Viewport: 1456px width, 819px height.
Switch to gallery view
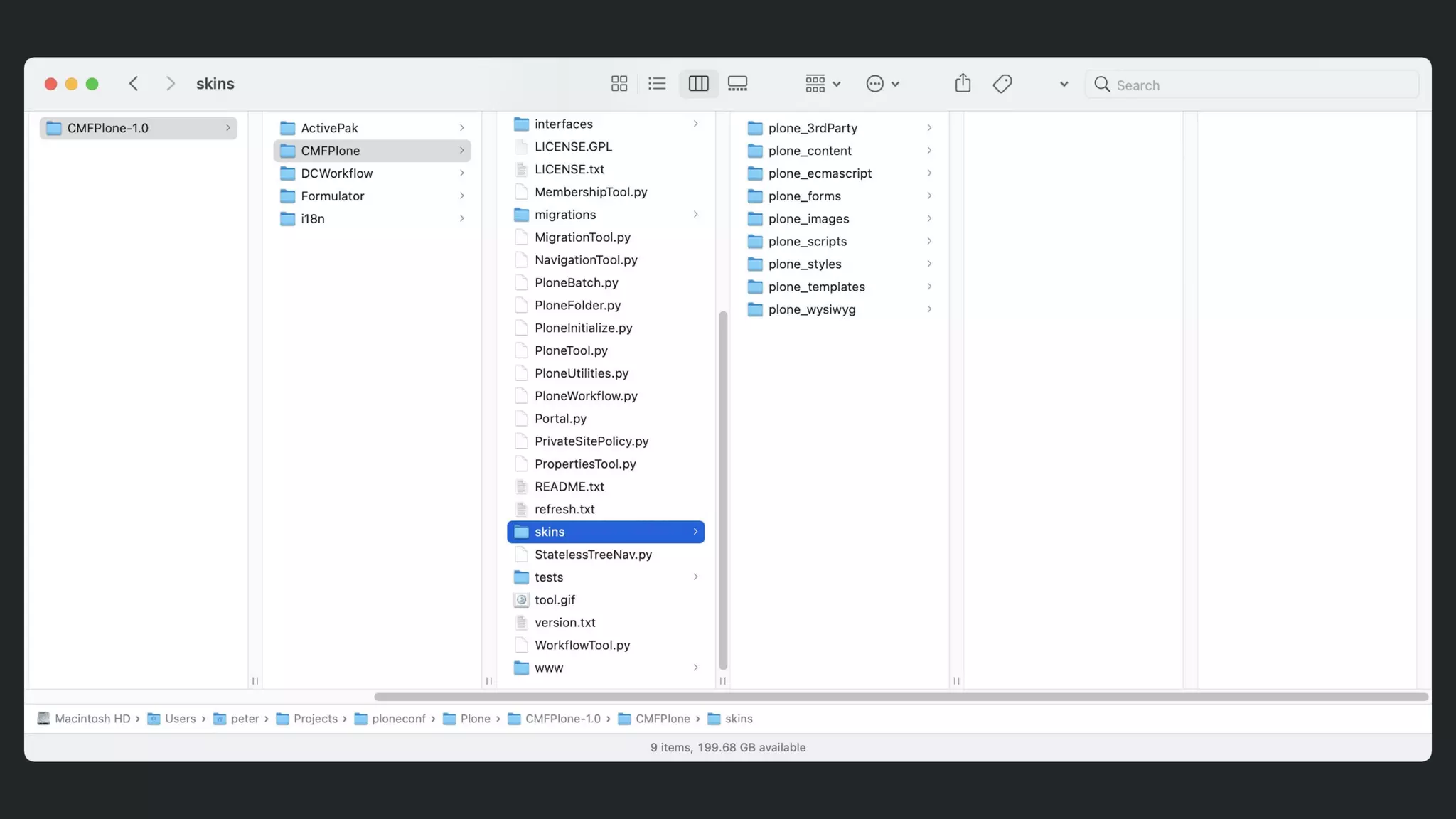point(737,84)
